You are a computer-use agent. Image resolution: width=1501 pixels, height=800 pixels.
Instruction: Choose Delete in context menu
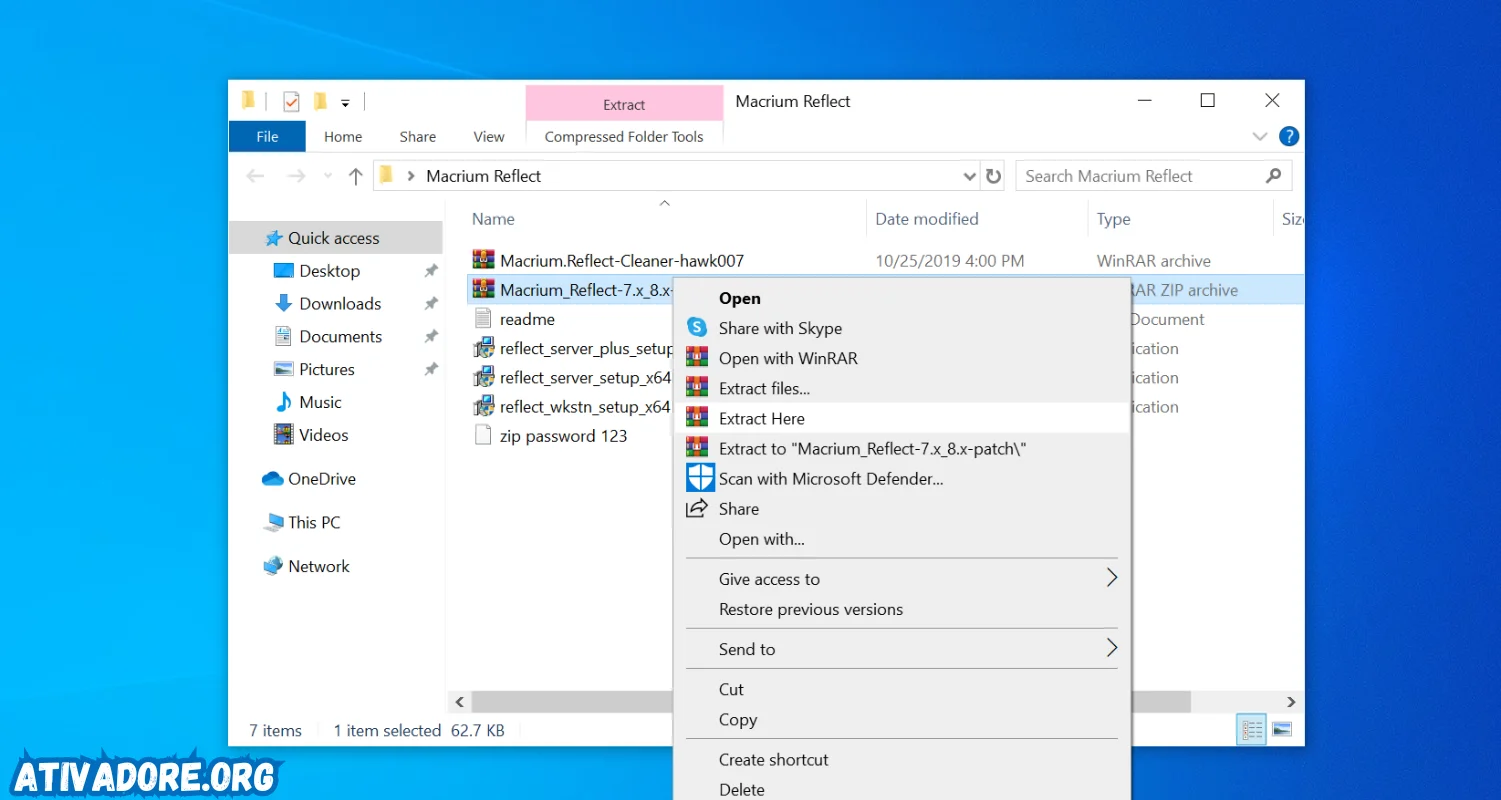[904, 789]
